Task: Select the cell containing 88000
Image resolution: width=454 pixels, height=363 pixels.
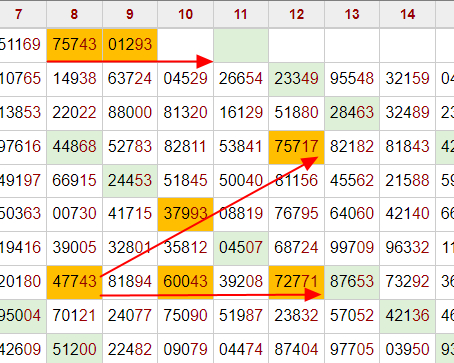Action: pyautogui.click(x=130, y=113)
